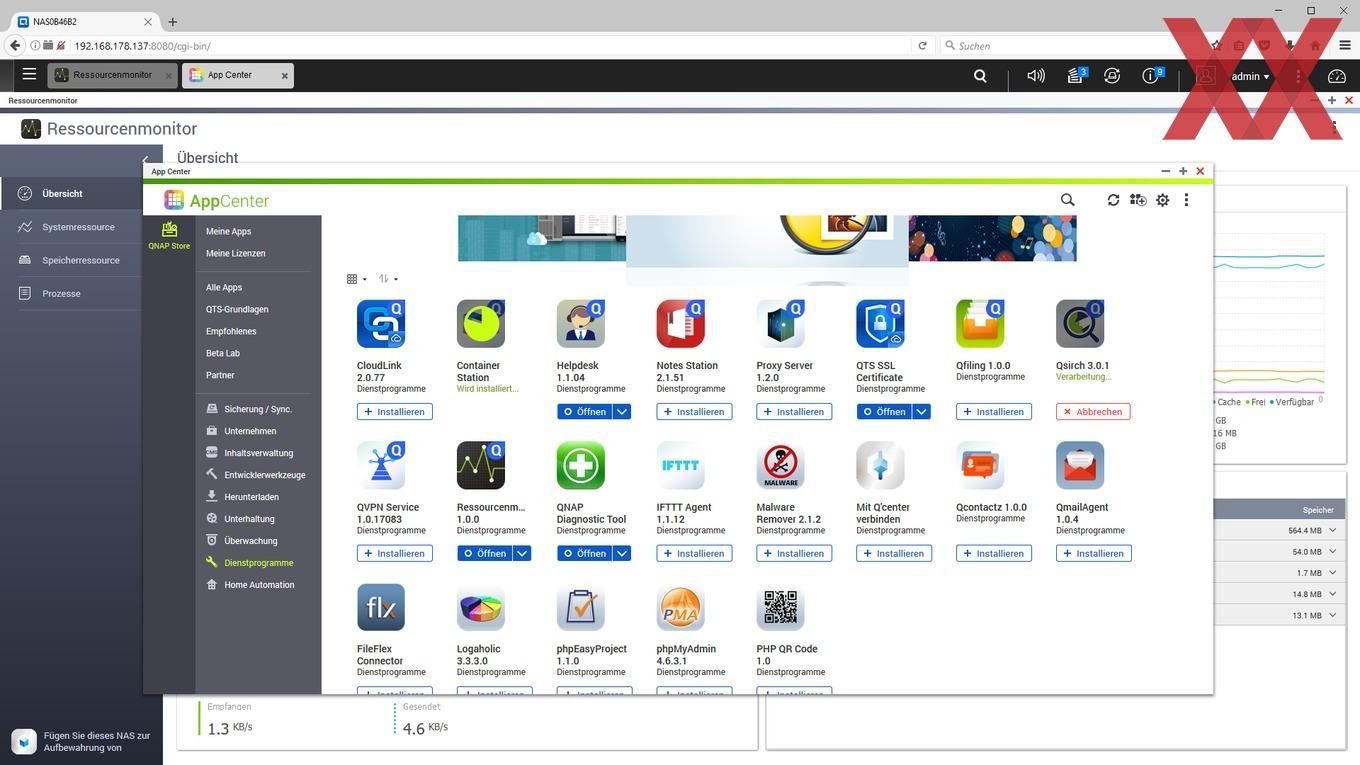Click the Logaholic app icon
1360x765 pixels.
481,608
